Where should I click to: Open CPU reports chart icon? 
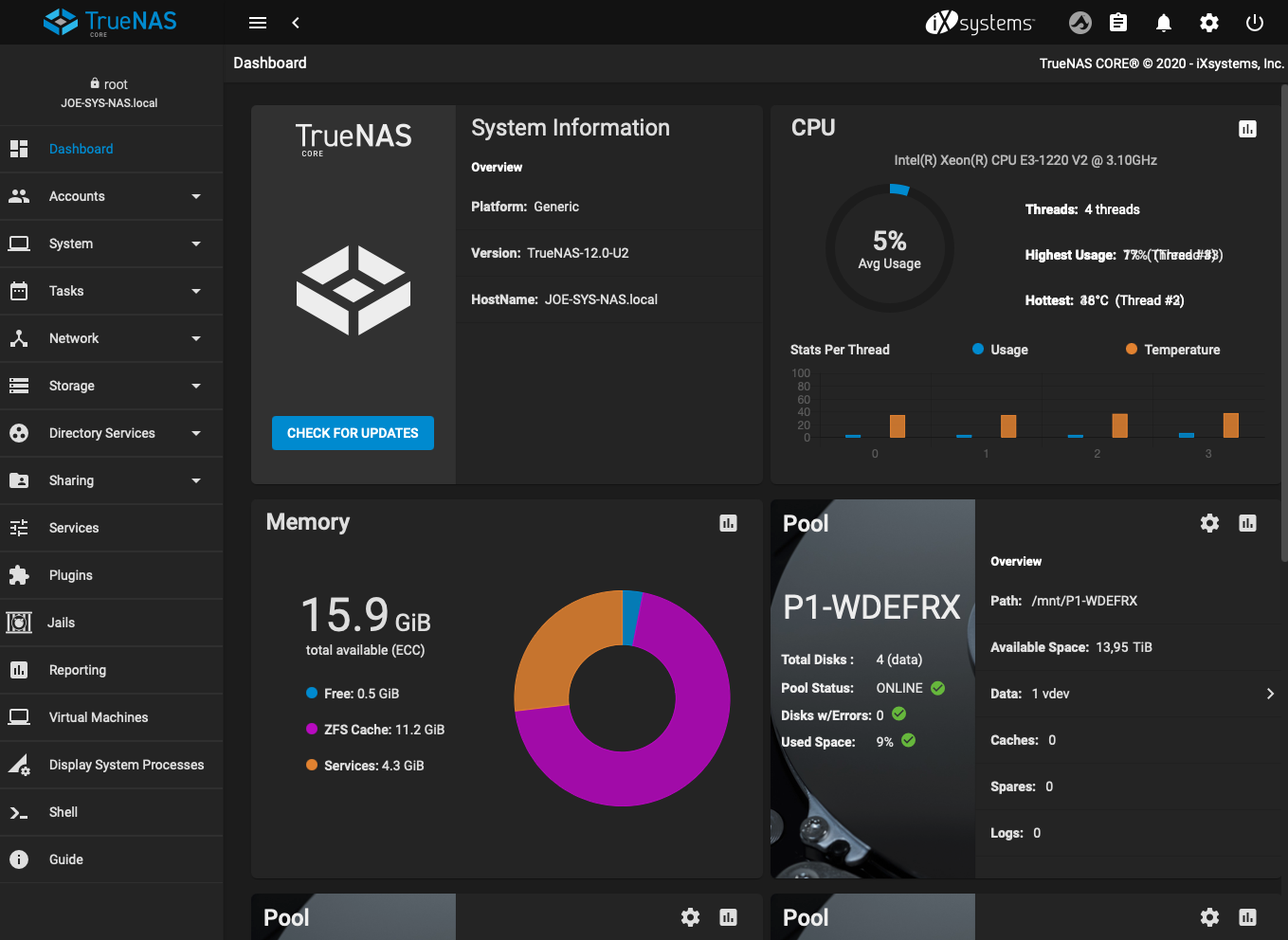[1247, 129]
